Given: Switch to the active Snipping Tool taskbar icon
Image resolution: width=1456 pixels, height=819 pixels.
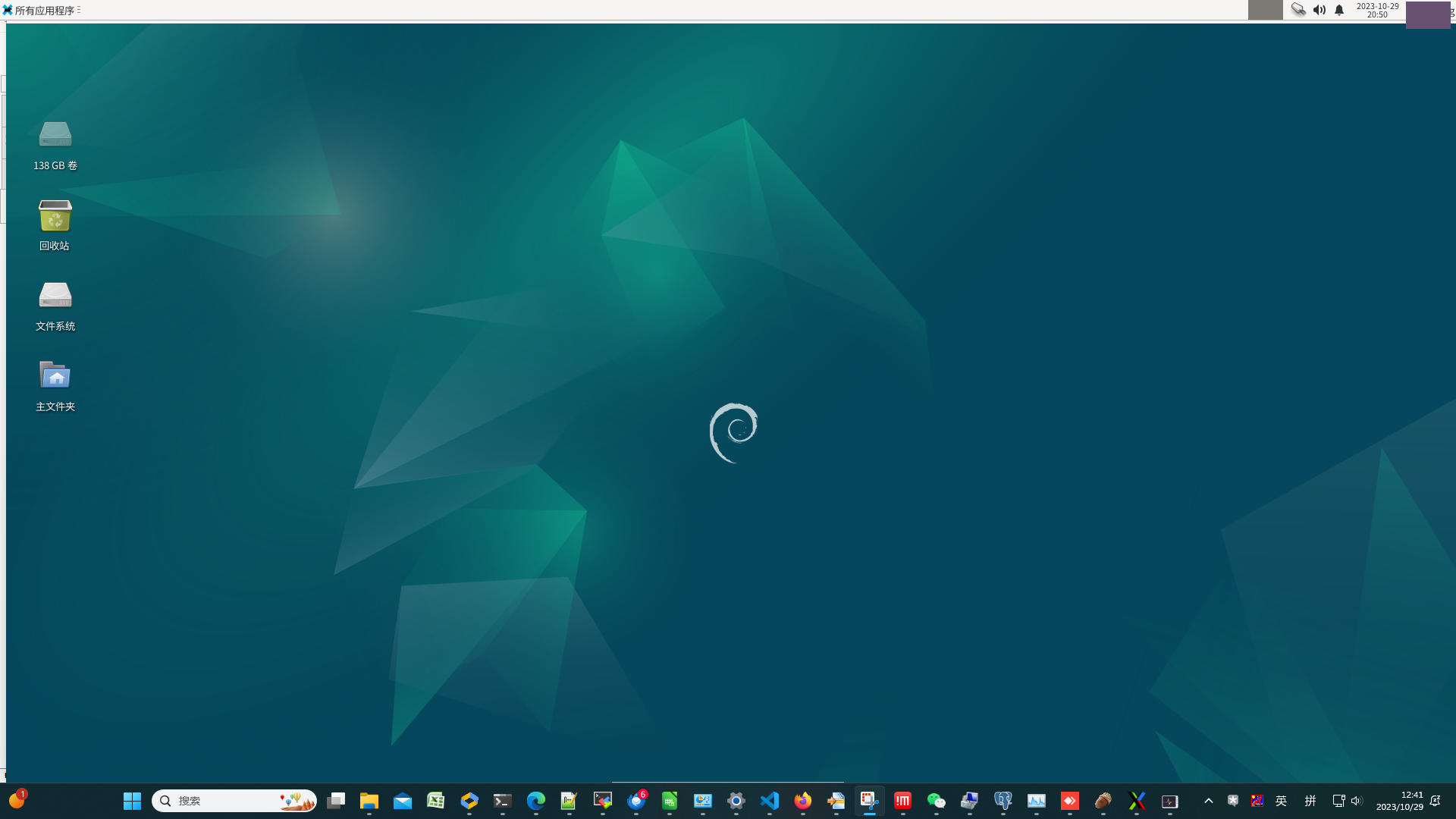Looking at the screenshot, I should pyautogui.click(x=870, y=801).
